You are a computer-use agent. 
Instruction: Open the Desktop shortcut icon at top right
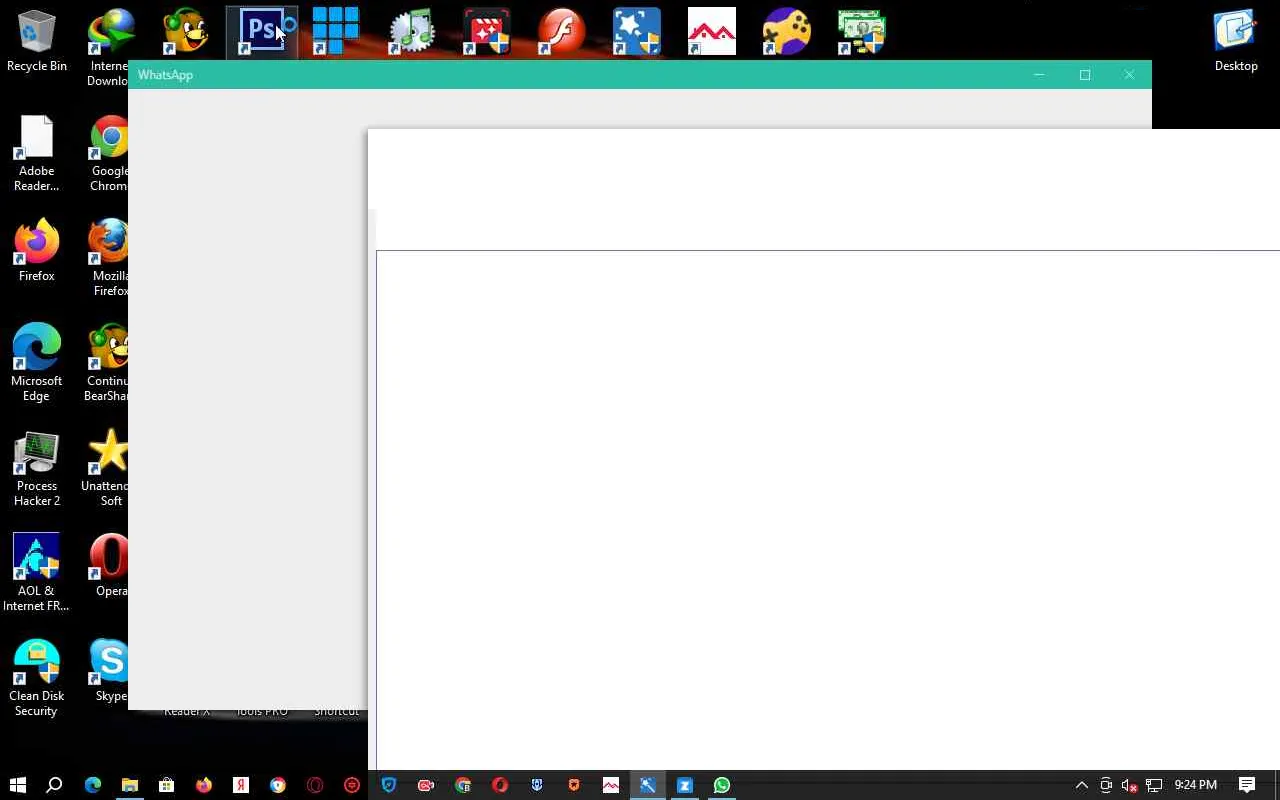(x=1236, y=40)
